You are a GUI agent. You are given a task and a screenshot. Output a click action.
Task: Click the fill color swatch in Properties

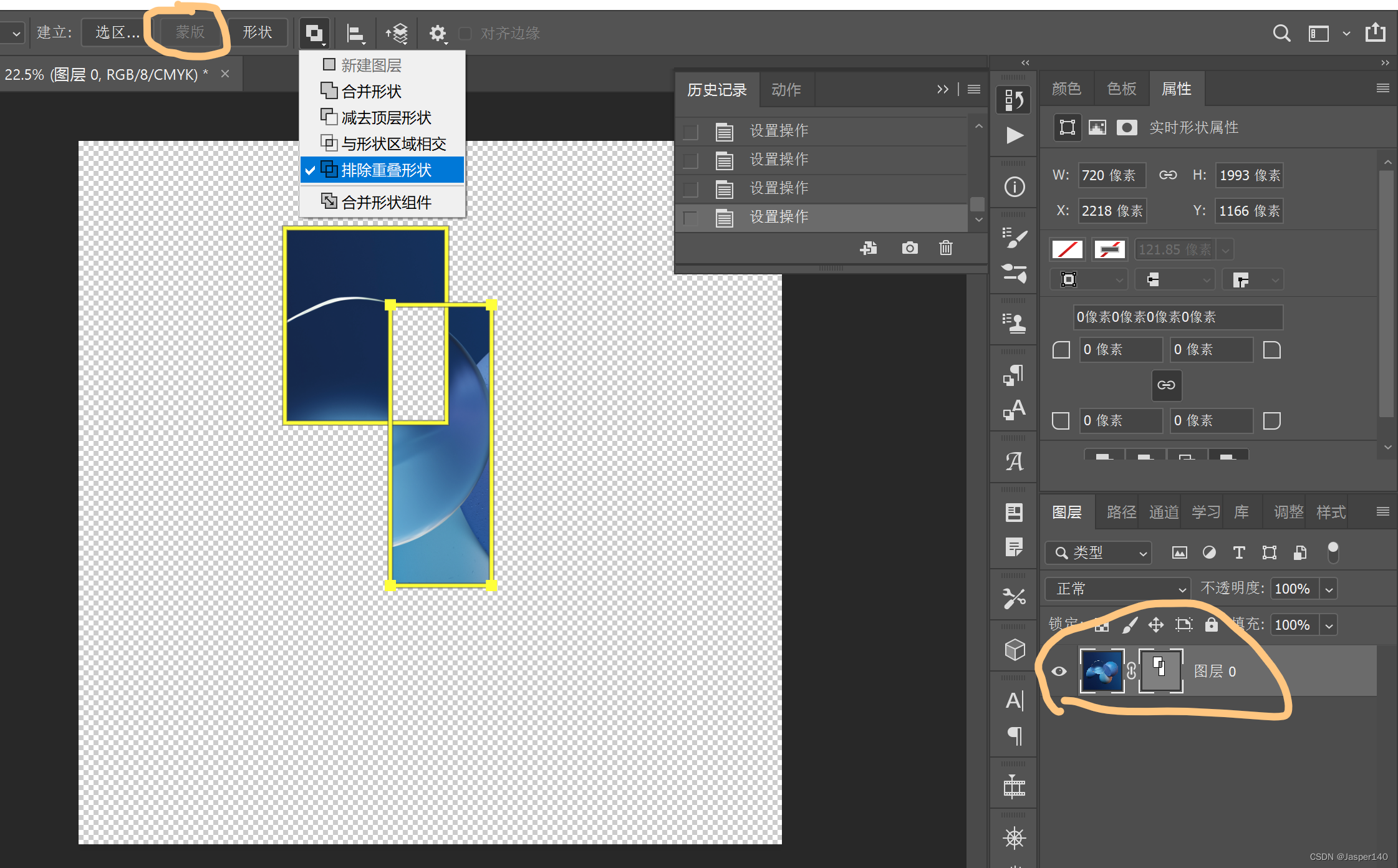click(x=1067, y=249)
